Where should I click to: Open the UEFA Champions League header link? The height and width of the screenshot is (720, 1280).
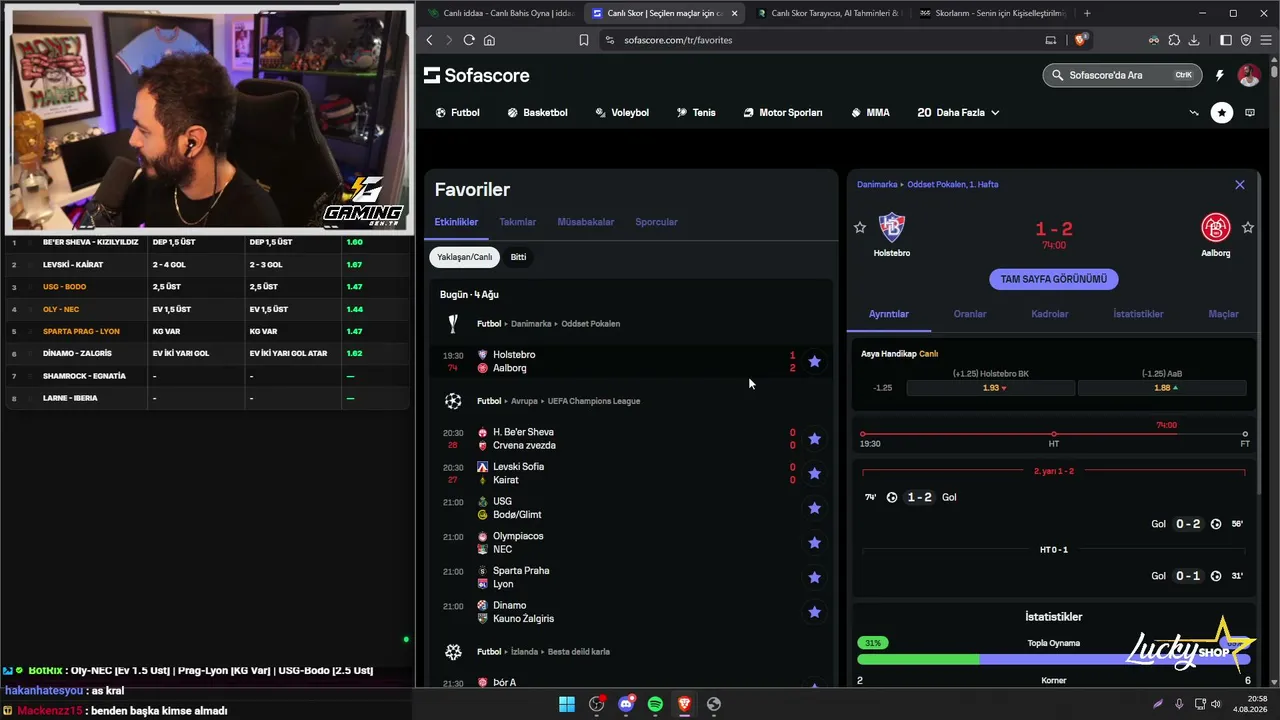[x=594, y=401]
